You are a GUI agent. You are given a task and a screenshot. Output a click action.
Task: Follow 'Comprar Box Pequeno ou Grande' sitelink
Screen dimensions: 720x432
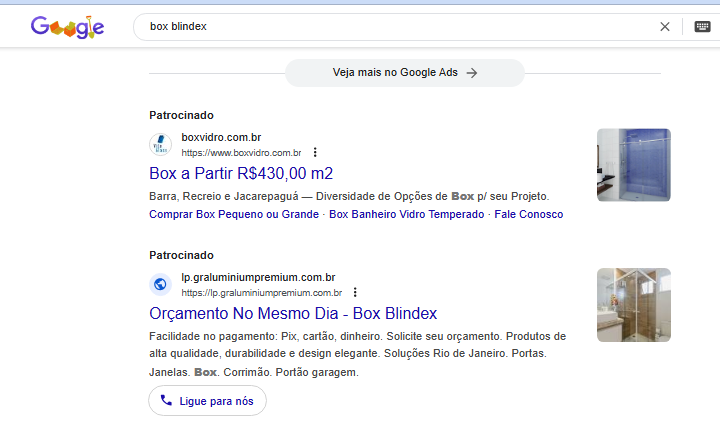tap(234, 214)
